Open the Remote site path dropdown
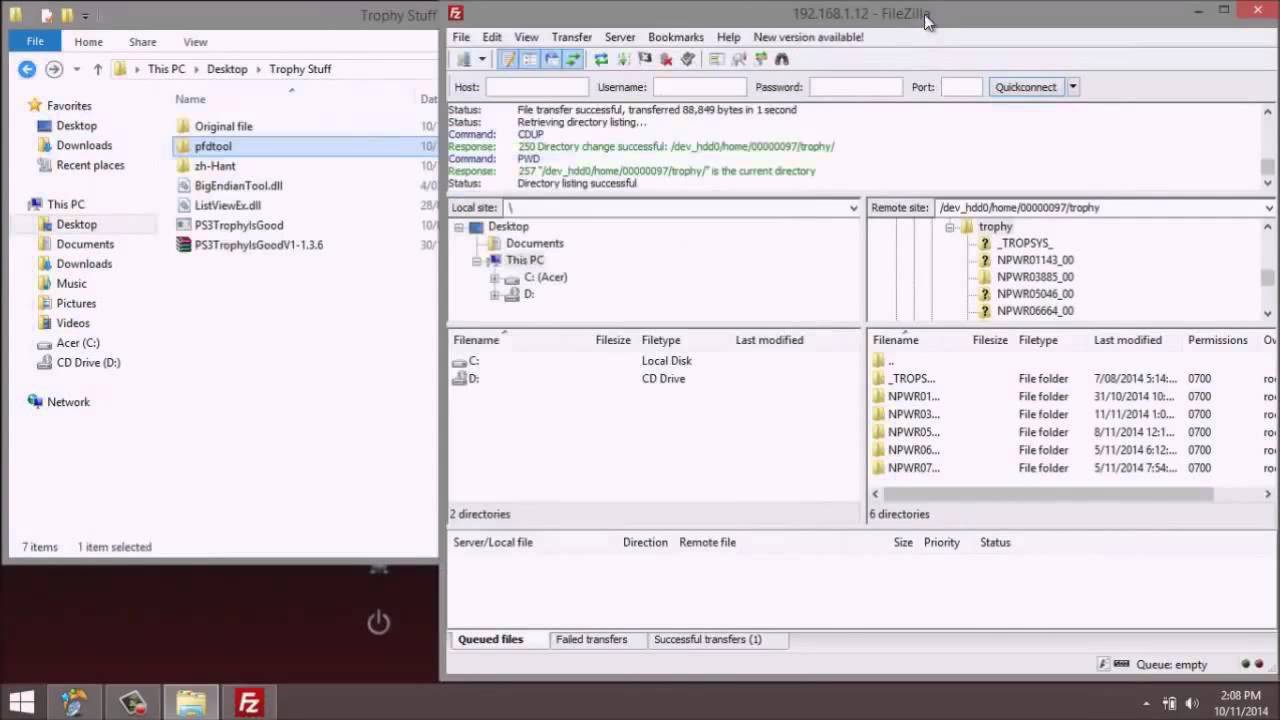This screenshot has width=1280, height=720. point(1269,208)
